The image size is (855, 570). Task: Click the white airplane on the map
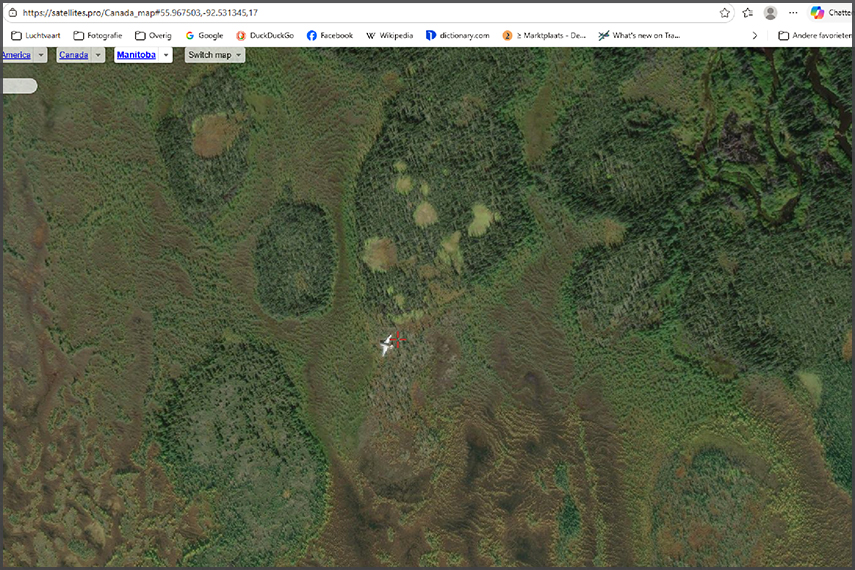(387, 345)
